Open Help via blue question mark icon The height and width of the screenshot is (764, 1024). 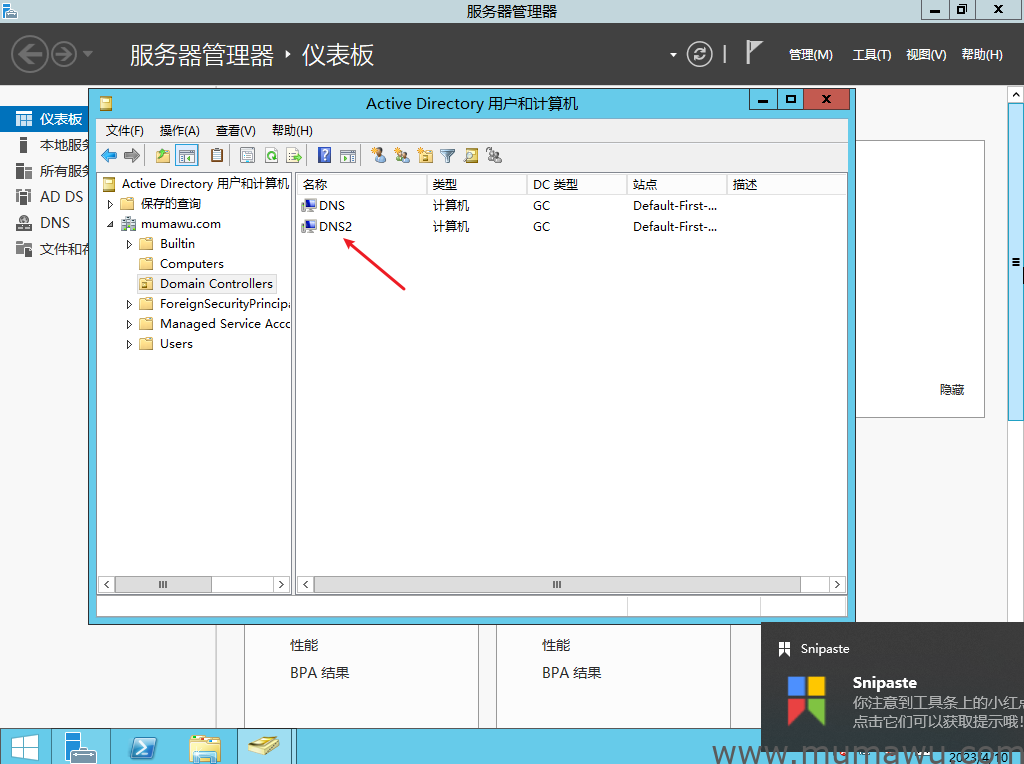coord(324,155)
